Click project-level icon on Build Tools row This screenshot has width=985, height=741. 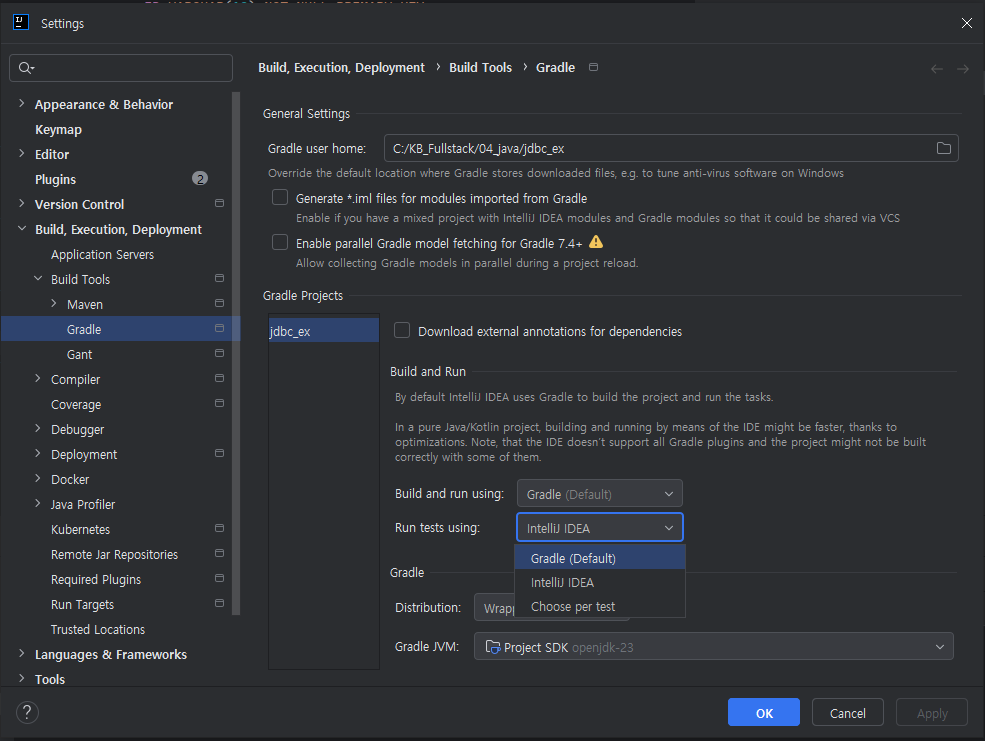219,278
